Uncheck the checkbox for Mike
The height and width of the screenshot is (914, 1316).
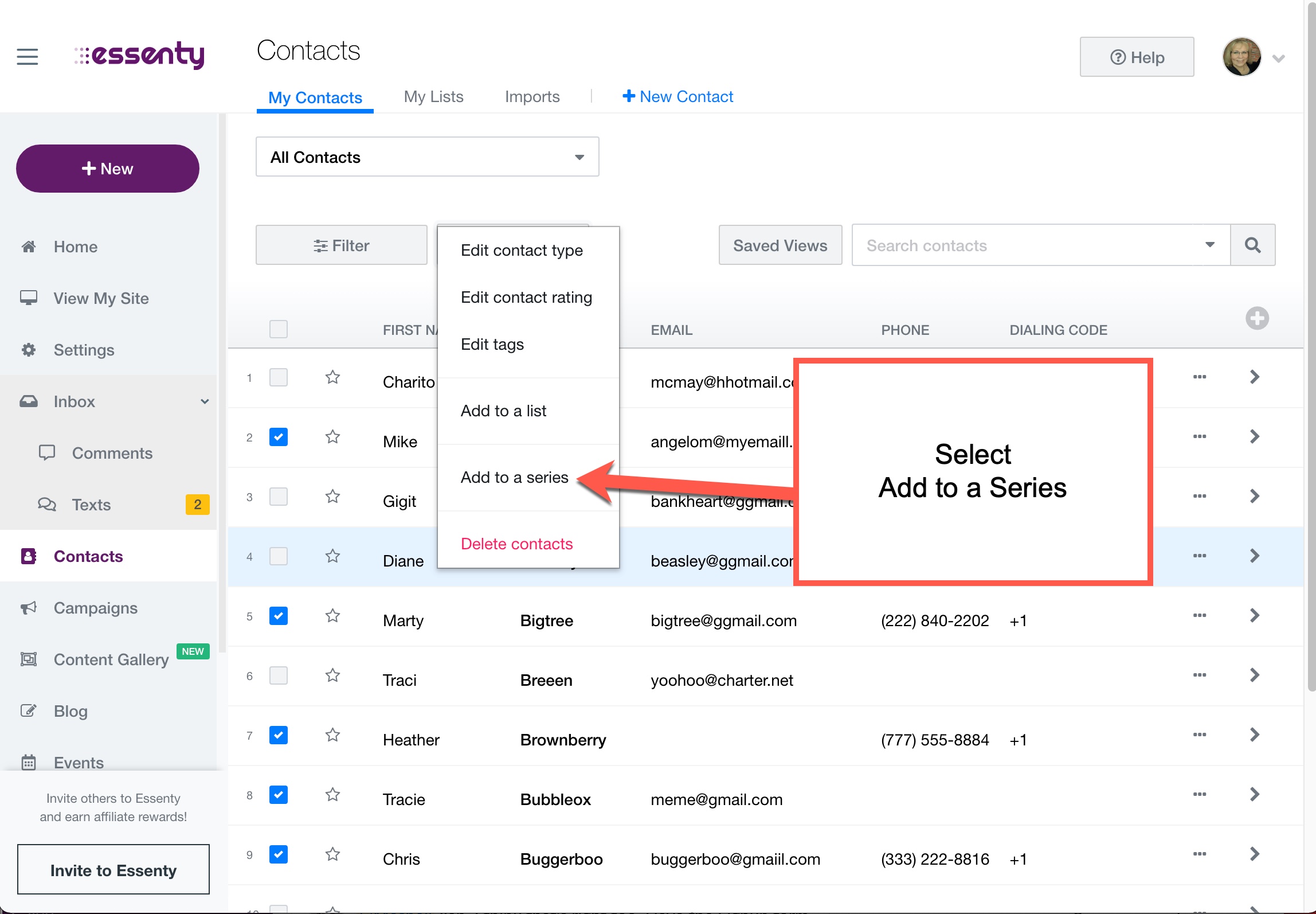279,437
